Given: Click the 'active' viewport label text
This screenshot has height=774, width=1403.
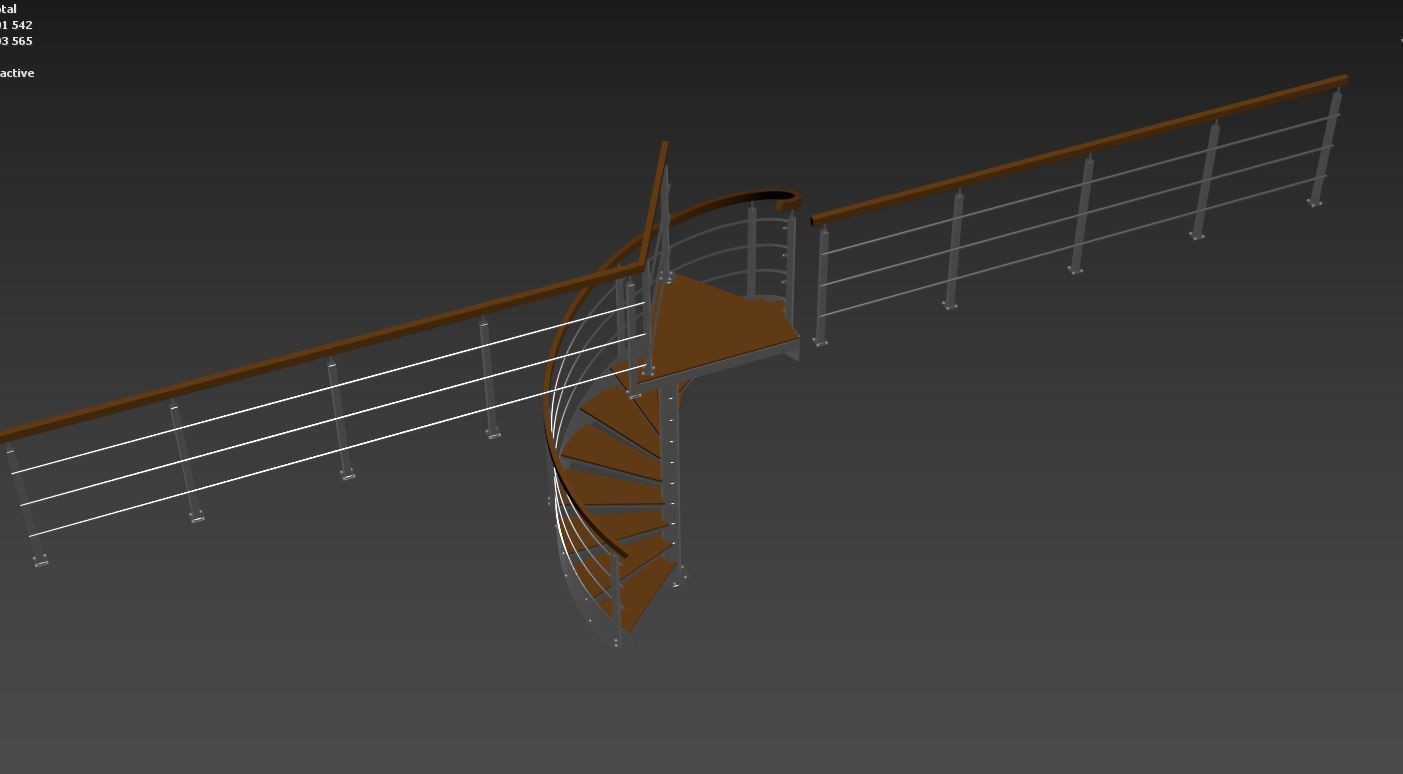Looking at the screenshot, I should click(x=17, y=73).
